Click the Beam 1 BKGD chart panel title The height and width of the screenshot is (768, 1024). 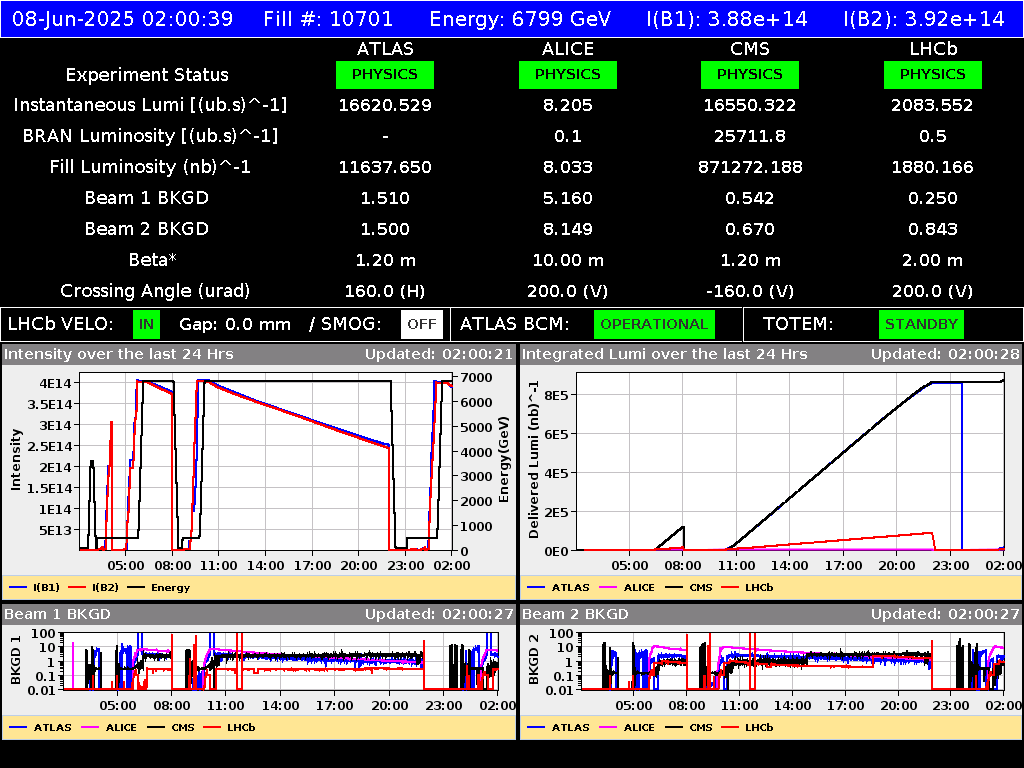click(57, 615)
